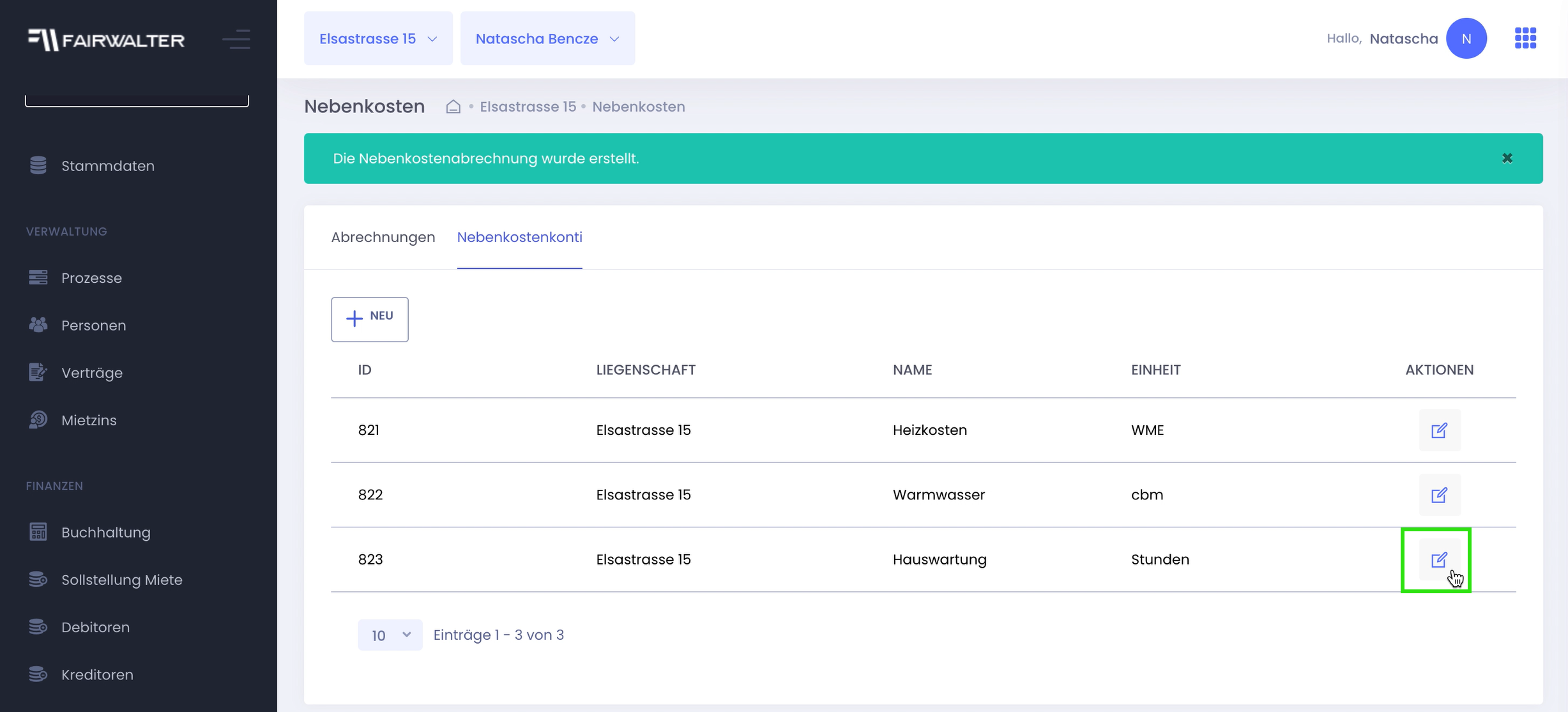Sort by the ID column header
Image resolution: width=1568 pixels, height=712 pixels.
(x=365, y=370)
